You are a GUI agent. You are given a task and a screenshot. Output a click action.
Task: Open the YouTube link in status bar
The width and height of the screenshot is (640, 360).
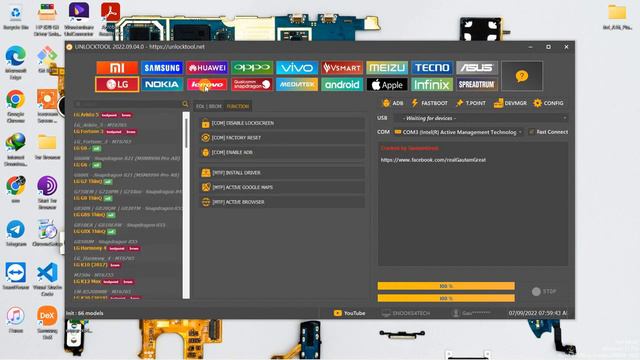349,313
